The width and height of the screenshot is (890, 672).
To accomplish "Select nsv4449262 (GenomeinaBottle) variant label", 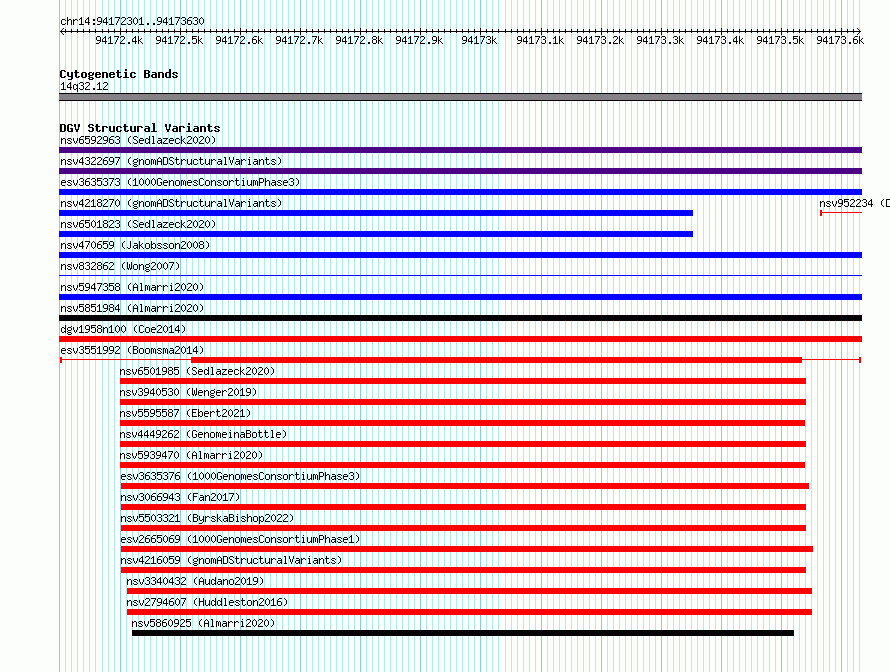I will coord(203,434).
